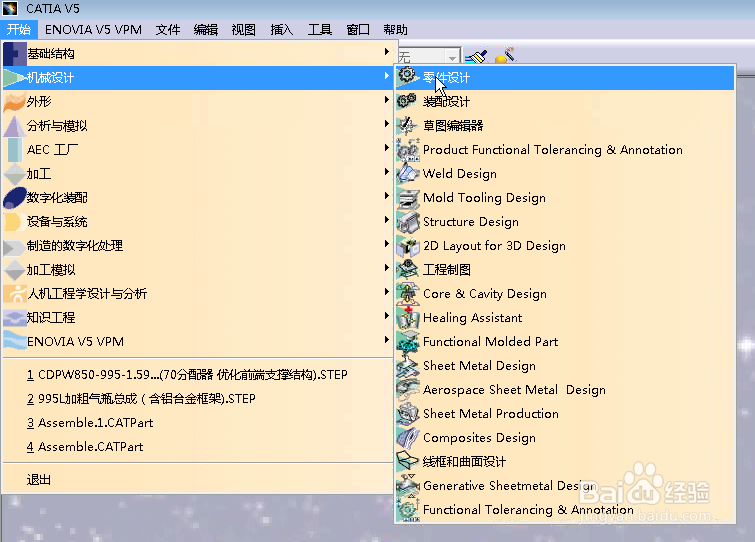755x542 pixels.
Task: Open the 窗口 menu
Action: point(358,30)
